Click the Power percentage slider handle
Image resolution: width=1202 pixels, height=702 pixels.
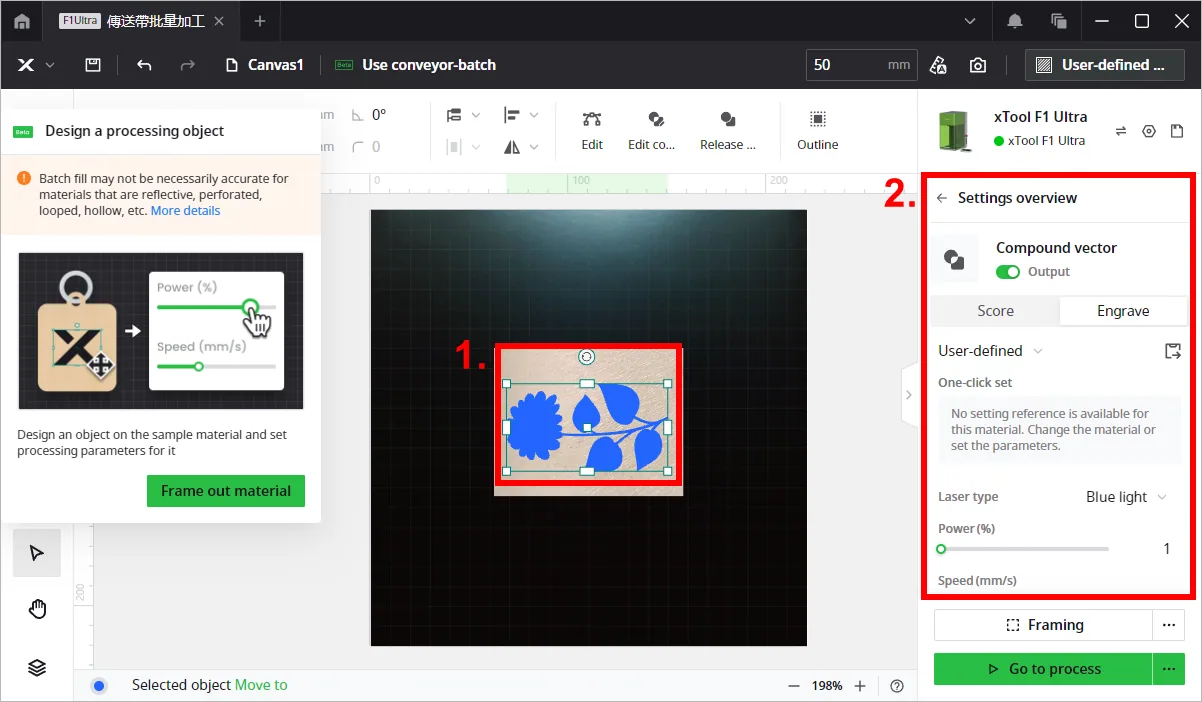coord(941,549)
